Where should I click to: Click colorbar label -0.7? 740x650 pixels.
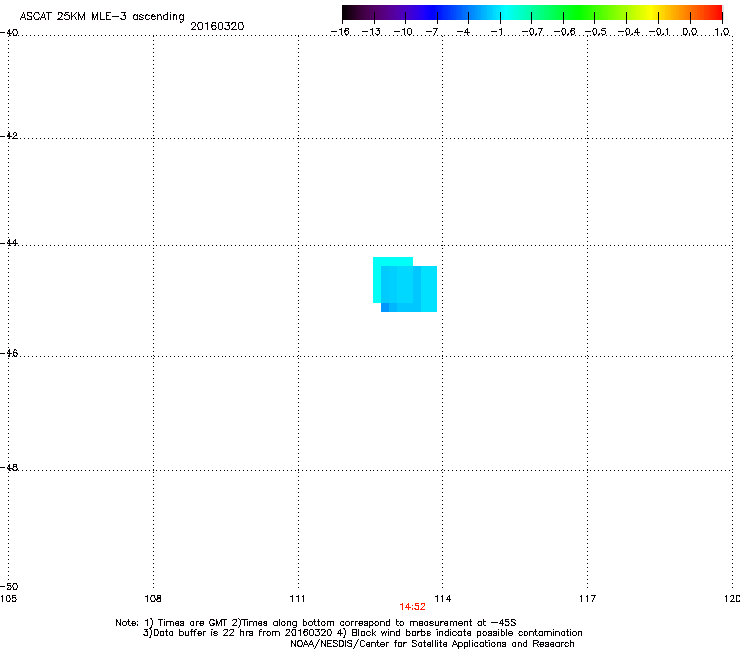click(x=532, y=32)
